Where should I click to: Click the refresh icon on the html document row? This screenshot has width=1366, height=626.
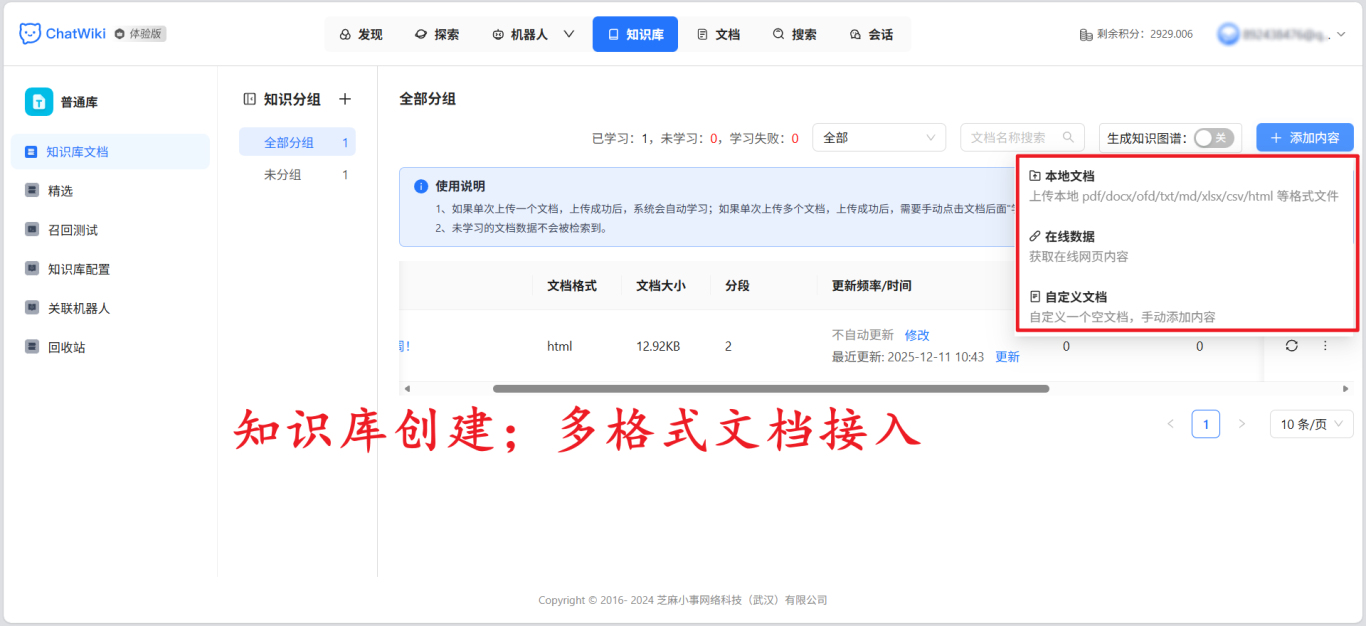pyautogui.click(x=1291, y=344)
